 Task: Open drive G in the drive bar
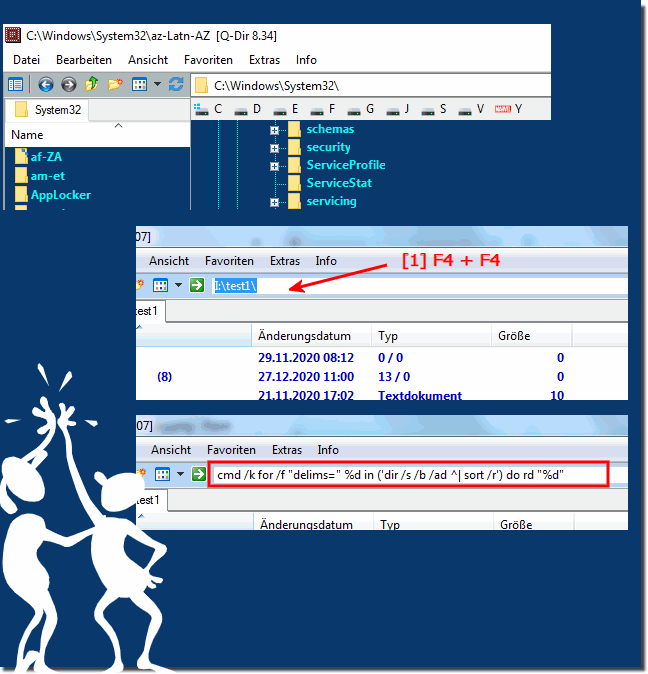[x=361, y=109]
